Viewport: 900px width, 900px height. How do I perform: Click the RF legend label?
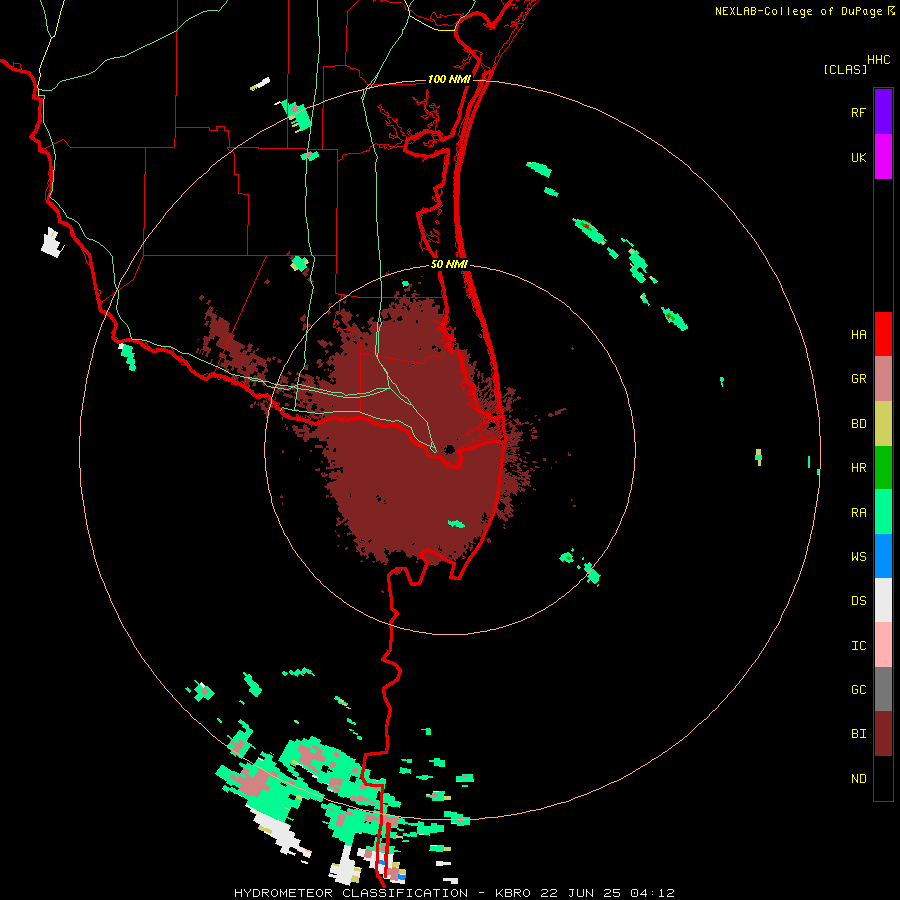[x=859, y=112]
